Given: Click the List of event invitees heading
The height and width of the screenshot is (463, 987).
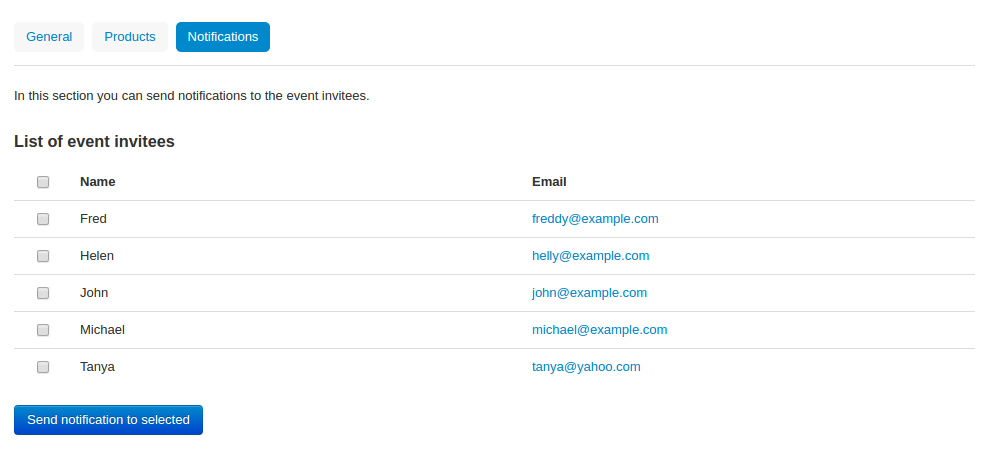Looking at the screenshot, I should click(x=94, y=142).
